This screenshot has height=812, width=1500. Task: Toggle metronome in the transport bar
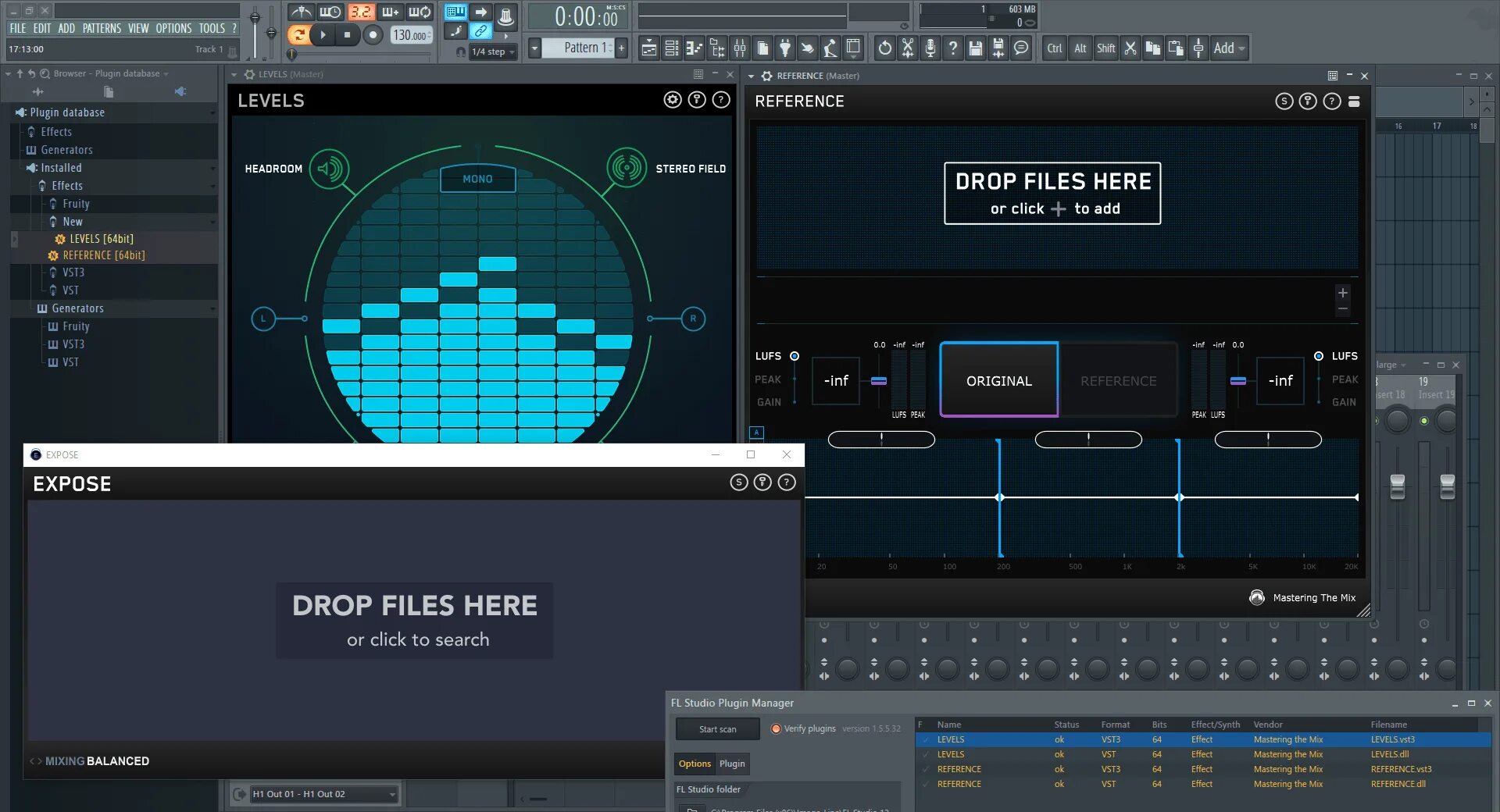tap(301, 12)
